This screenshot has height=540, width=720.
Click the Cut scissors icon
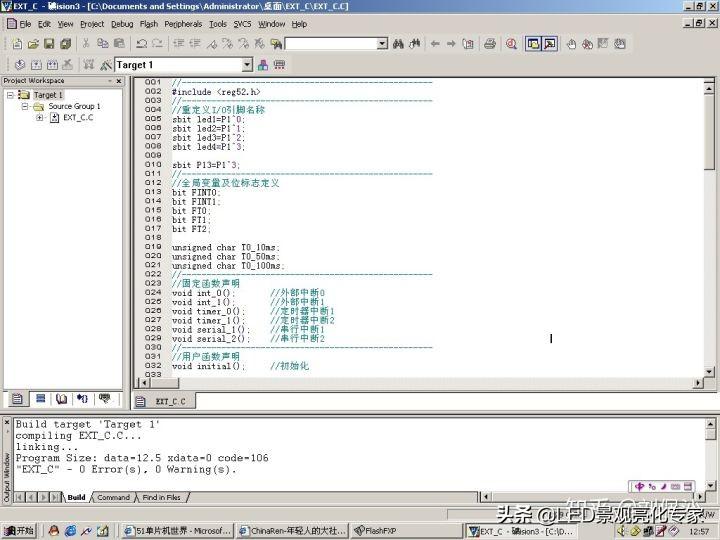click(x=87, y=44)
